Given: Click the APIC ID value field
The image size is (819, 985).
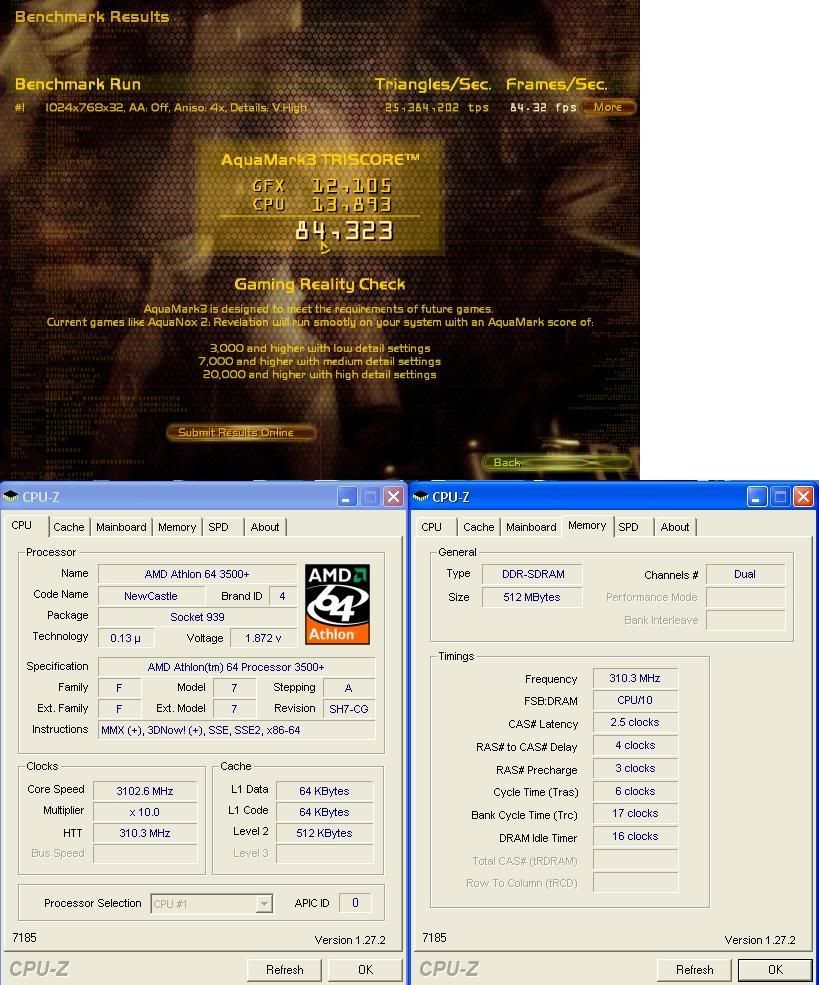Looking at the screenshot, I should coord(355,903).
